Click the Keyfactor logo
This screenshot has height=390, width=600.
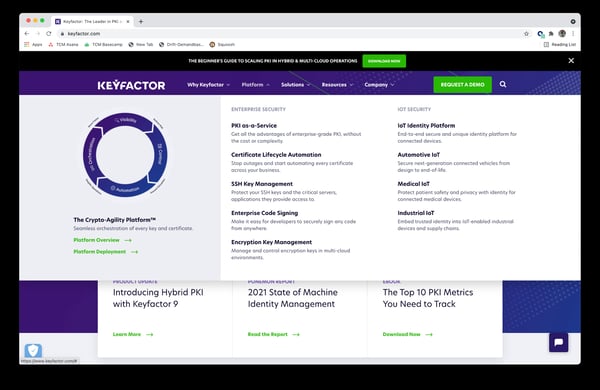click(x=131, y=85)
